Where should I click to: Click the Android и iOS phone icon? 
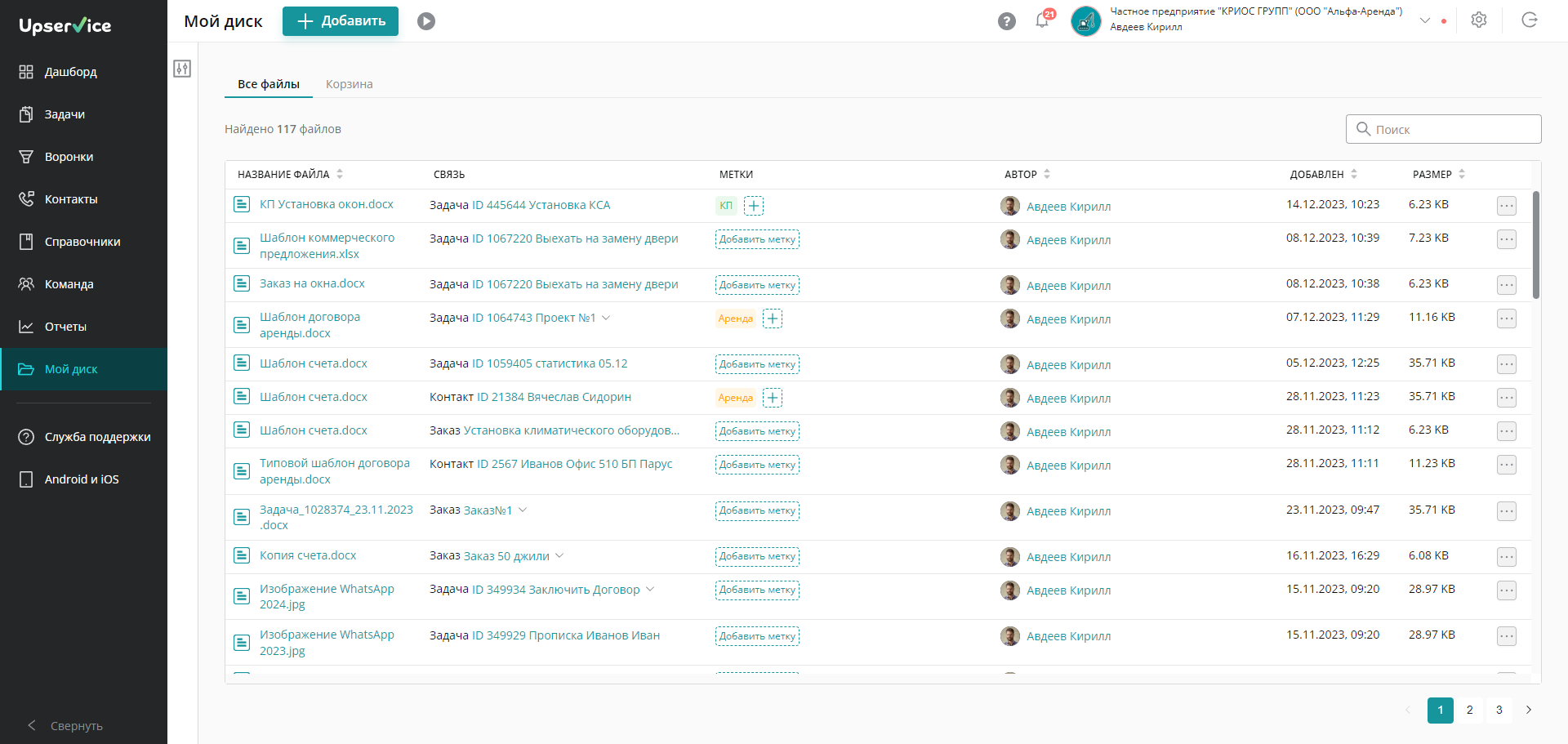[x=26, y=479]
